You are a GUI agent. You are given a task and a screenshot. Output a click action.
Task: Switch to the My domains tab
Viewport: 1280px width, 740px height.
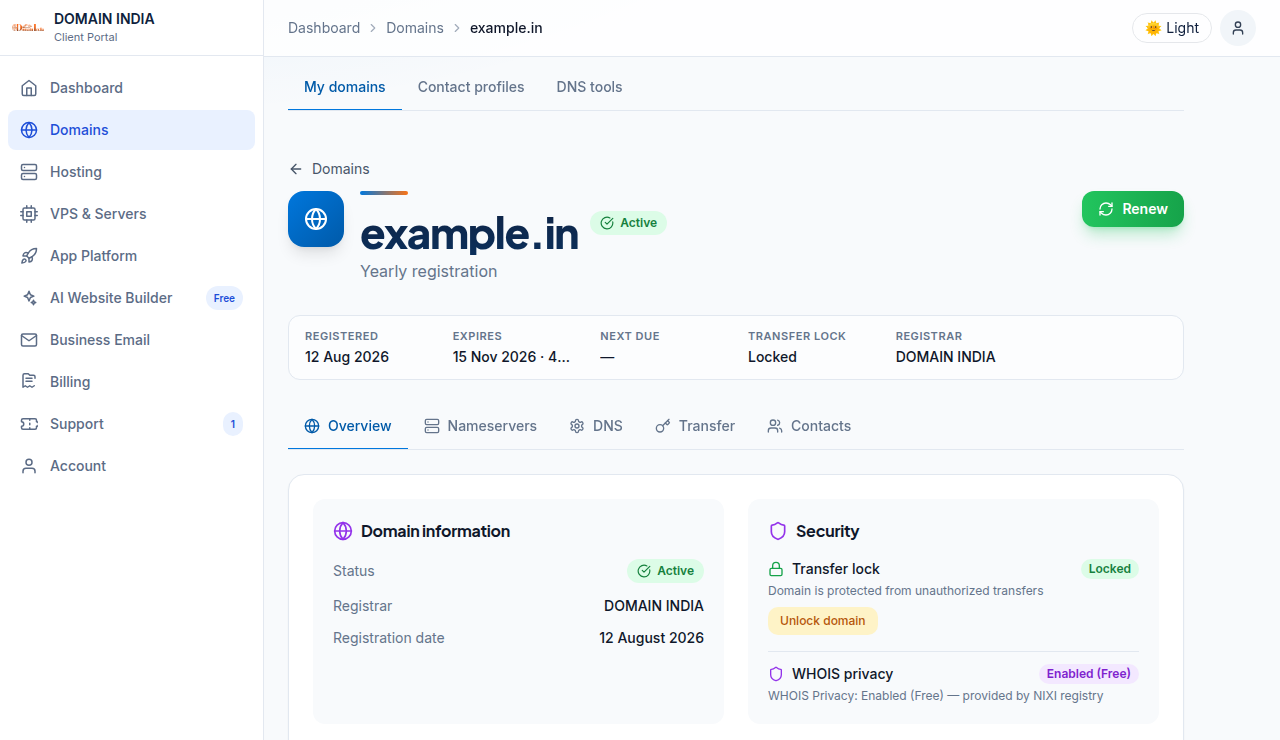(x=345, y=87)
